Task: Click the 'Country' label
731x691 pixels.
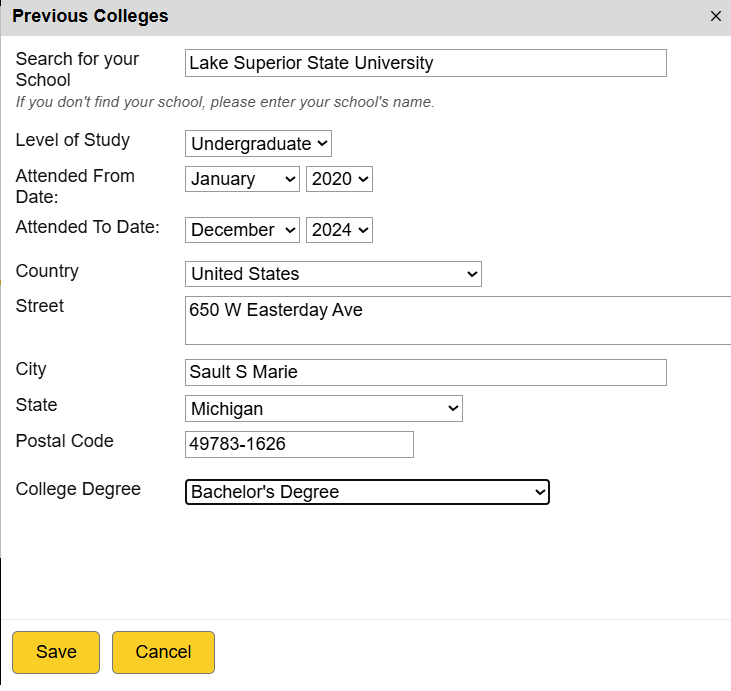Action: 47,271
